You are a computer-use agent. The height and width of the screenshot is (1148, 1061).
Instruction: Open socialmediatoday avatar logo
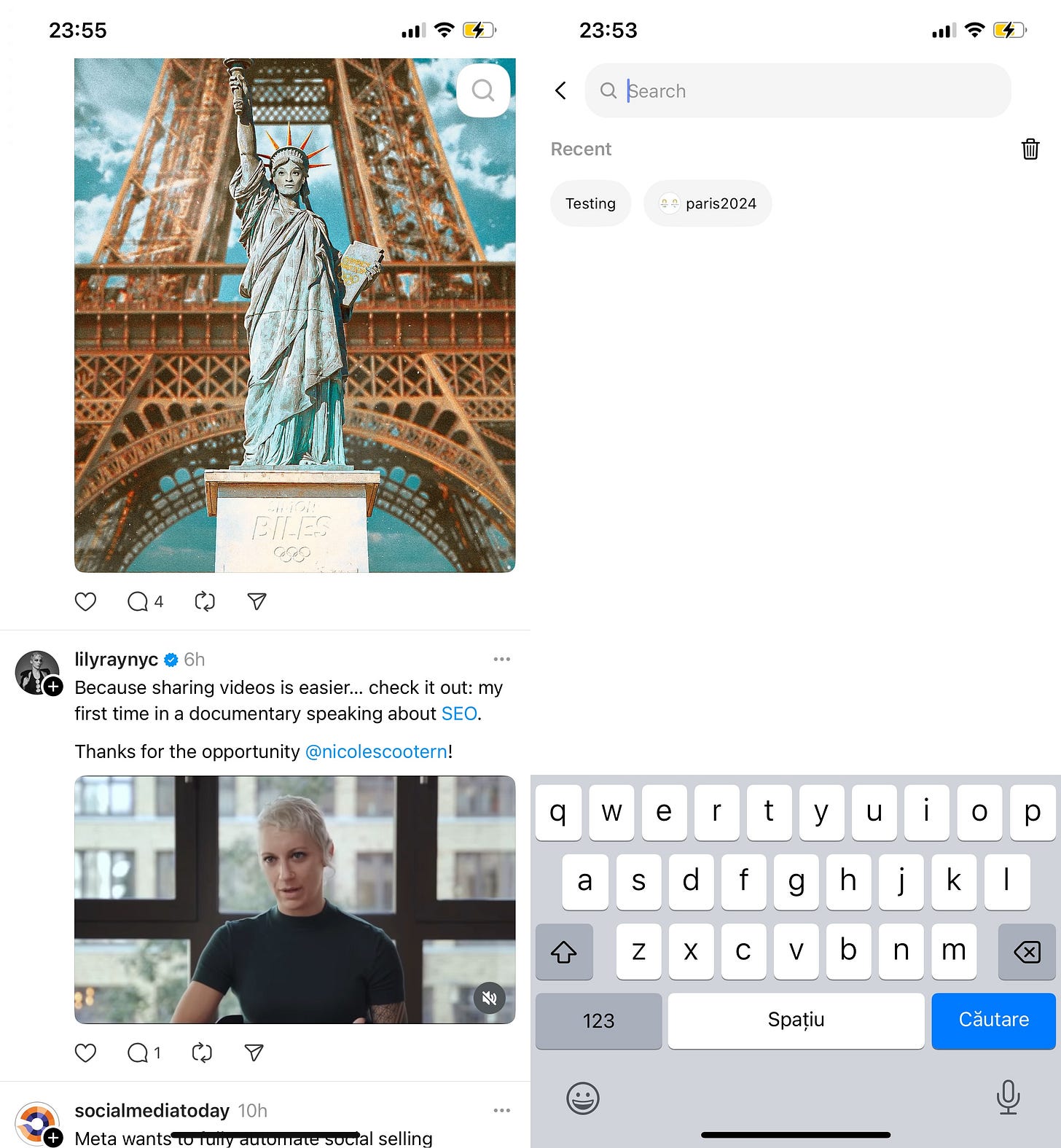pos(36,1123)
